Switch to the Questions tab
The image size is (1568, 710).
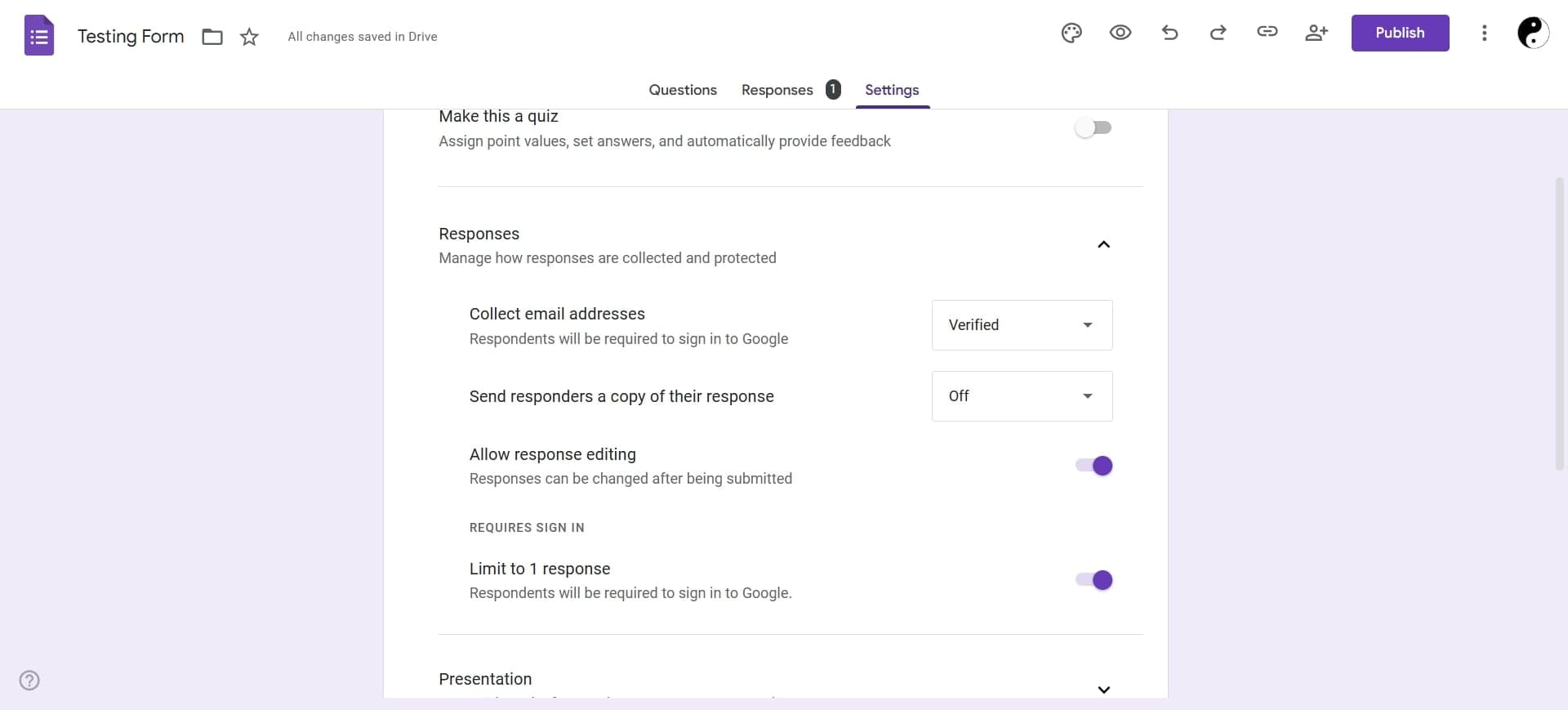pyautogui.click(x=683, y=90)
